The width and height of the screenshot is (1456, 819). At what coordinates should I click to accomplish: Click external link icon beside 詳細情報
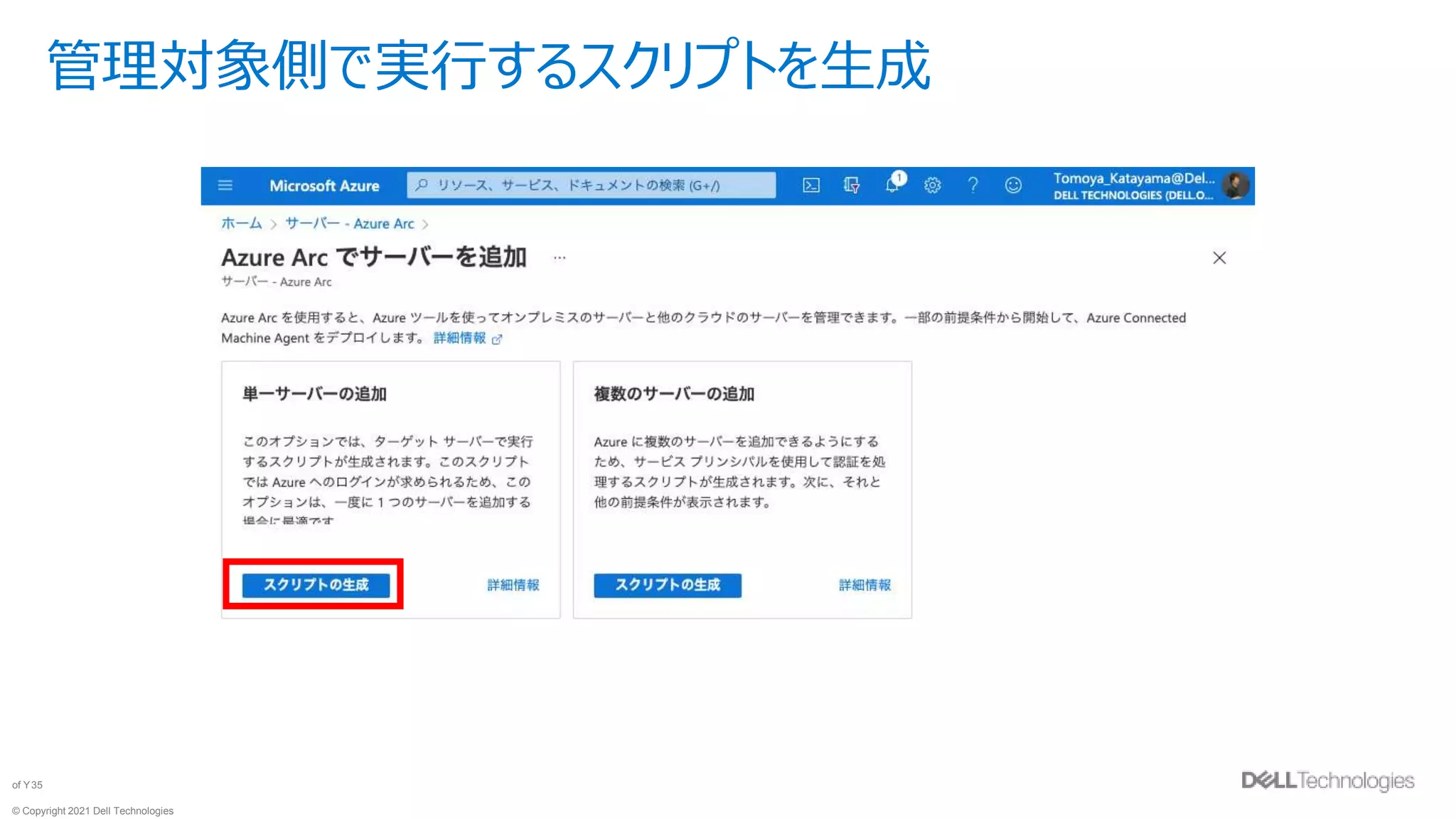click(x=497, y=339)
